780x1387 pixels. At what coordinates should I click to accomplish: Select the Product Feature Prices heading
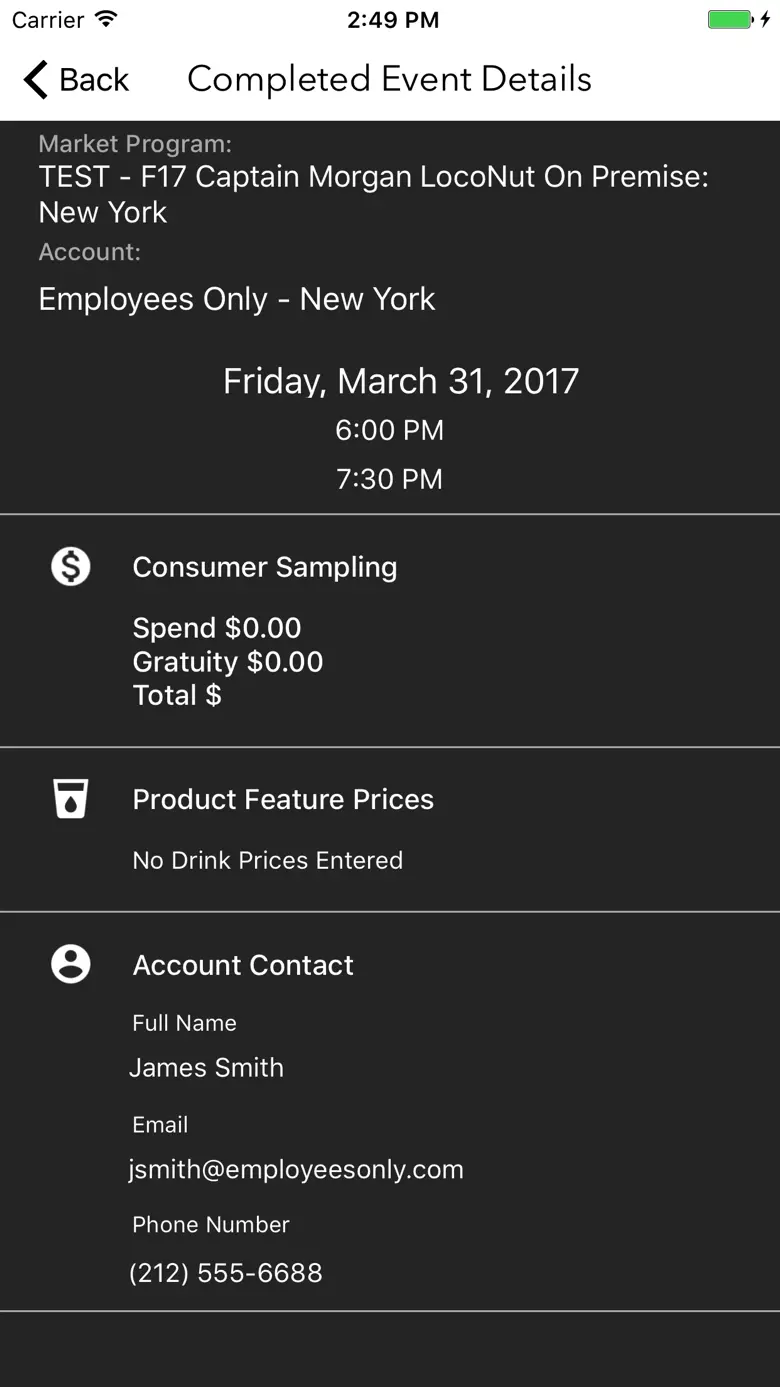283,799
